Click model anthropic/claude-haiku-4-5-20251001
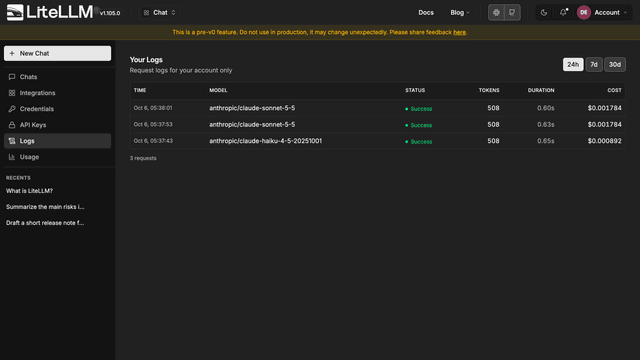This screenshot has width=640, height=360. pos(265,141)
